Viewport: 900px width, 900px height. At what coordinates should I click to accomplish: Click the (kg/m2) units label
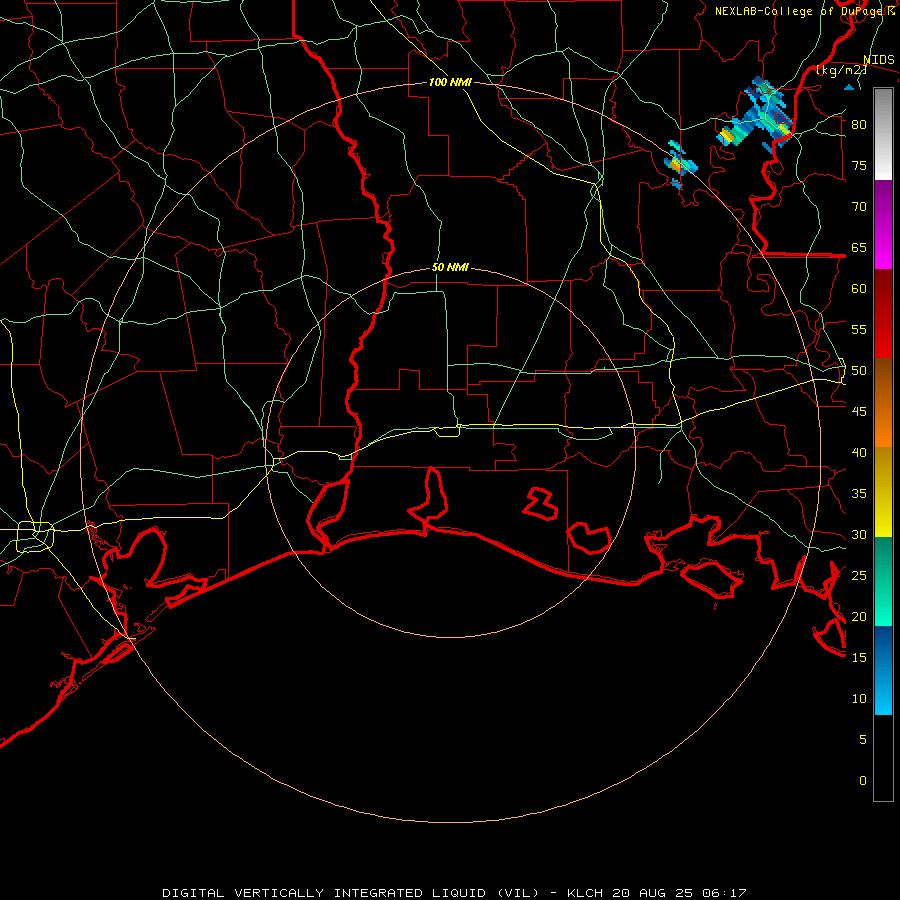[842, 70]
